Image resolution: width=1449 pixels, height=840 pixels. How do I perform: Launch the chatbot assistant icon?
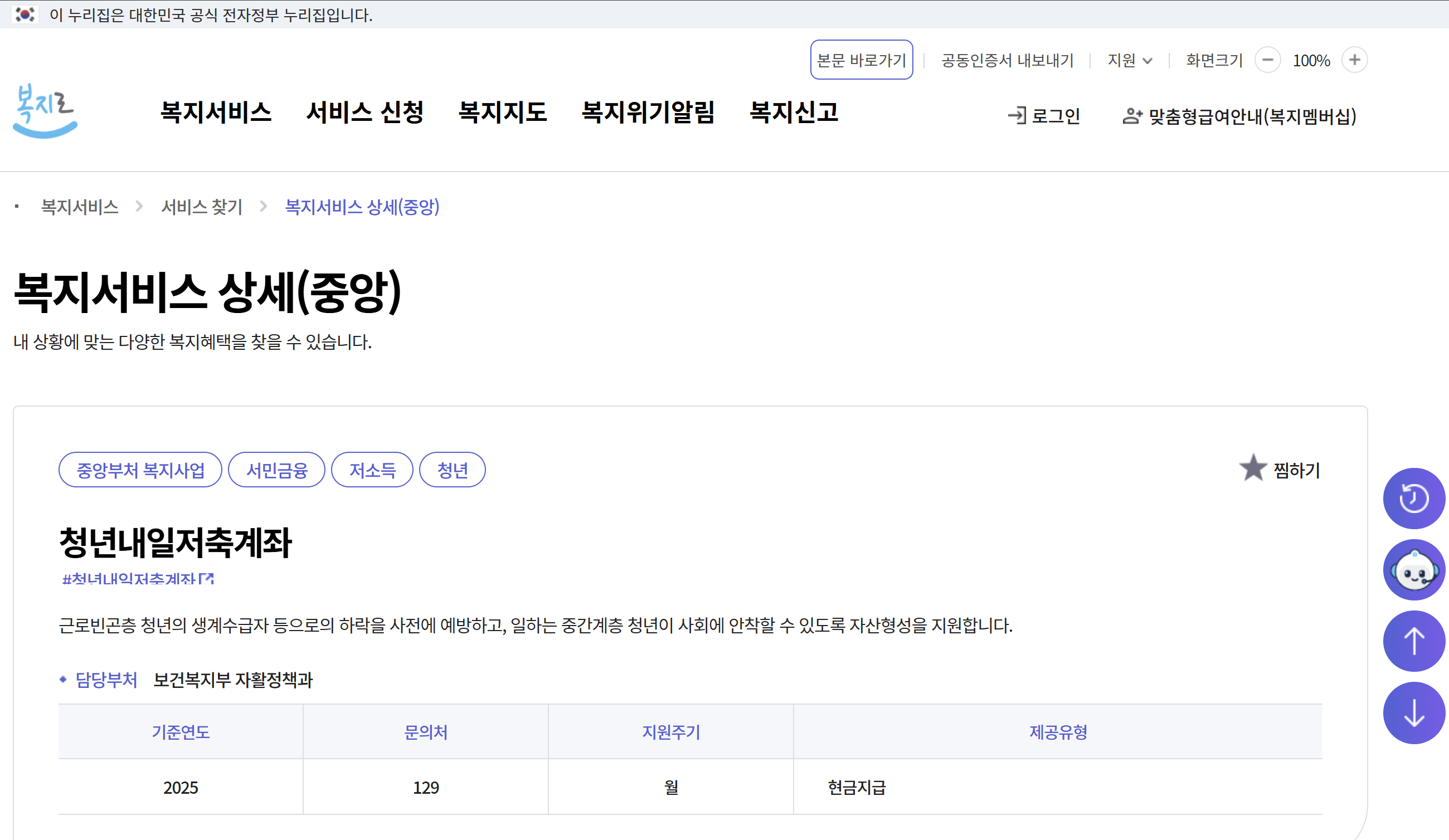pyautogui.click(x=1414, y=569)
